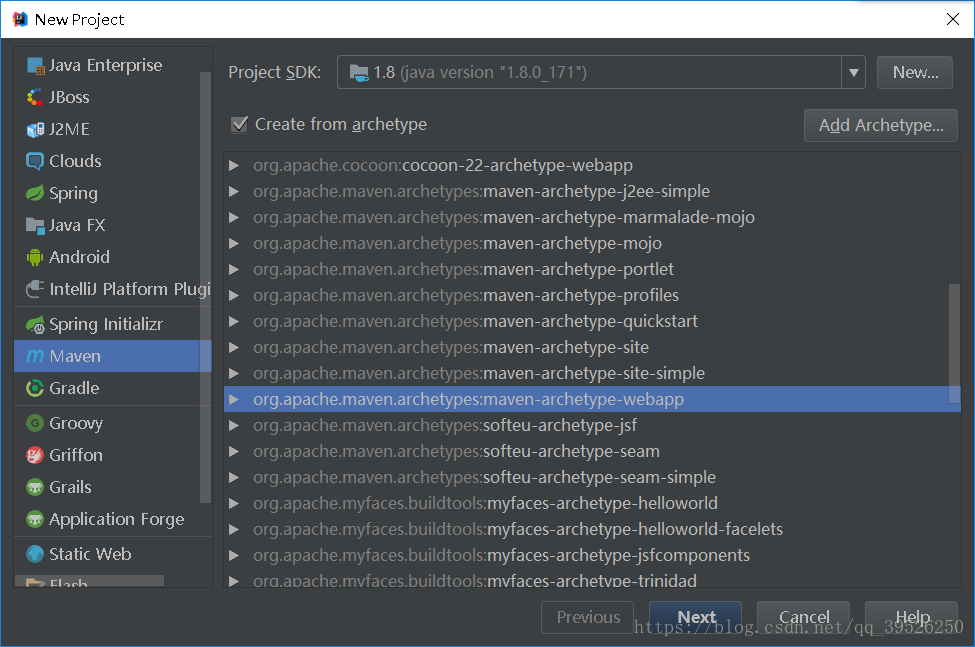Click the Maven 'm' icon

35,356
